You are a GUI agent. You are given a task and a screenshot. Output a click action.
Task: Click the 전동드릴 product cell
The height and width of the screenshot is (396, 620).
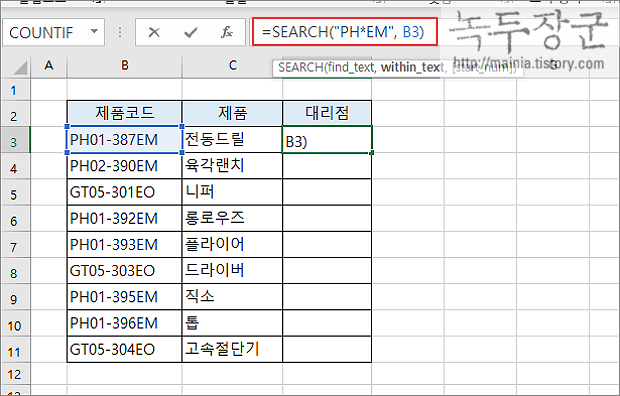click(x=232, y=140)
